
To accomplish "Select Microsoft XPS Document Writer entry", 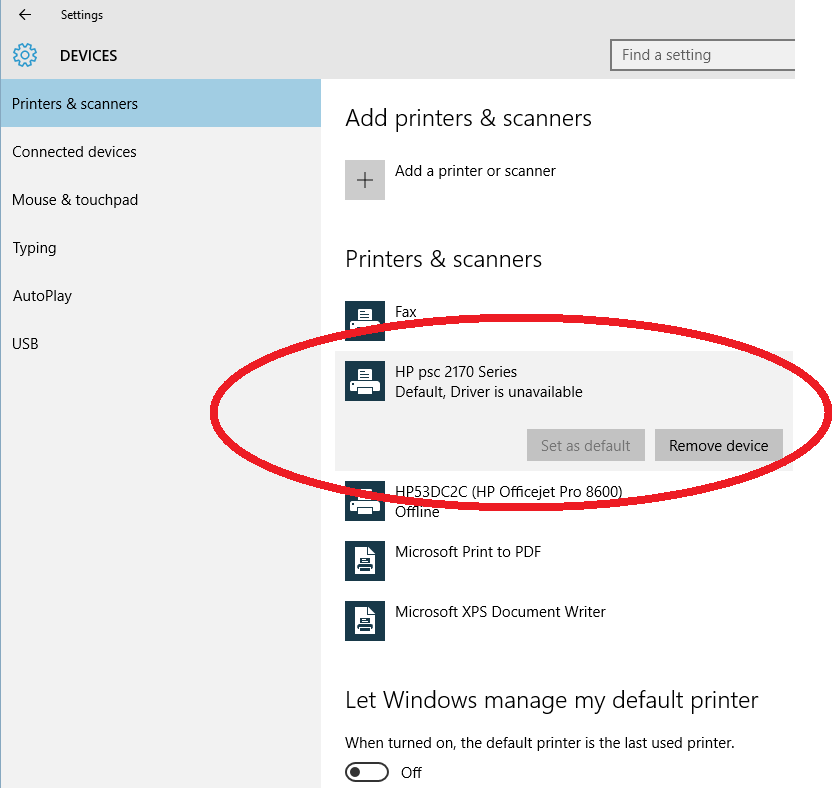I will click(500, 612).
